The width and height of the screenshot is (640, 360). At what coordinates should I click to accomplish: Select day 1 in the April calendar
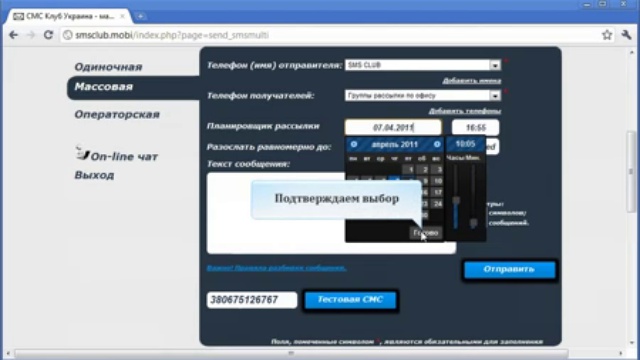(x=409, y=169)
